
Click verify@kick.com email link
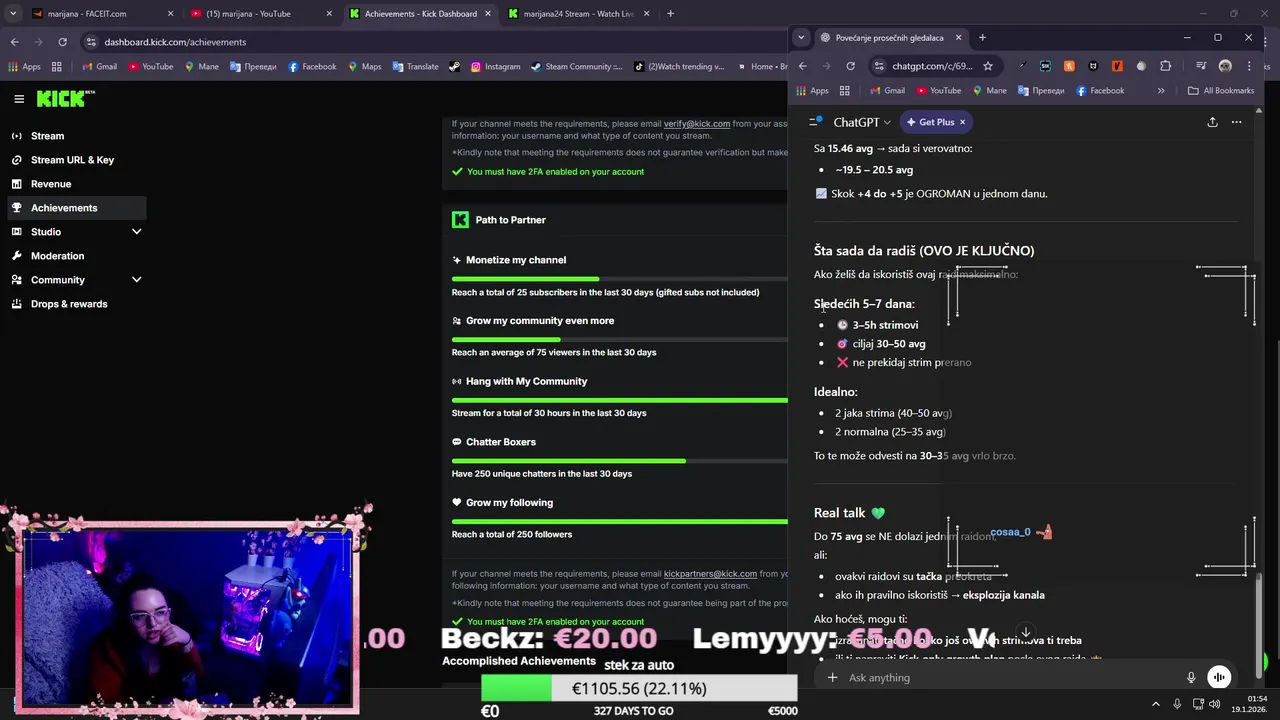pyautogui.click(x=697, y=123)
